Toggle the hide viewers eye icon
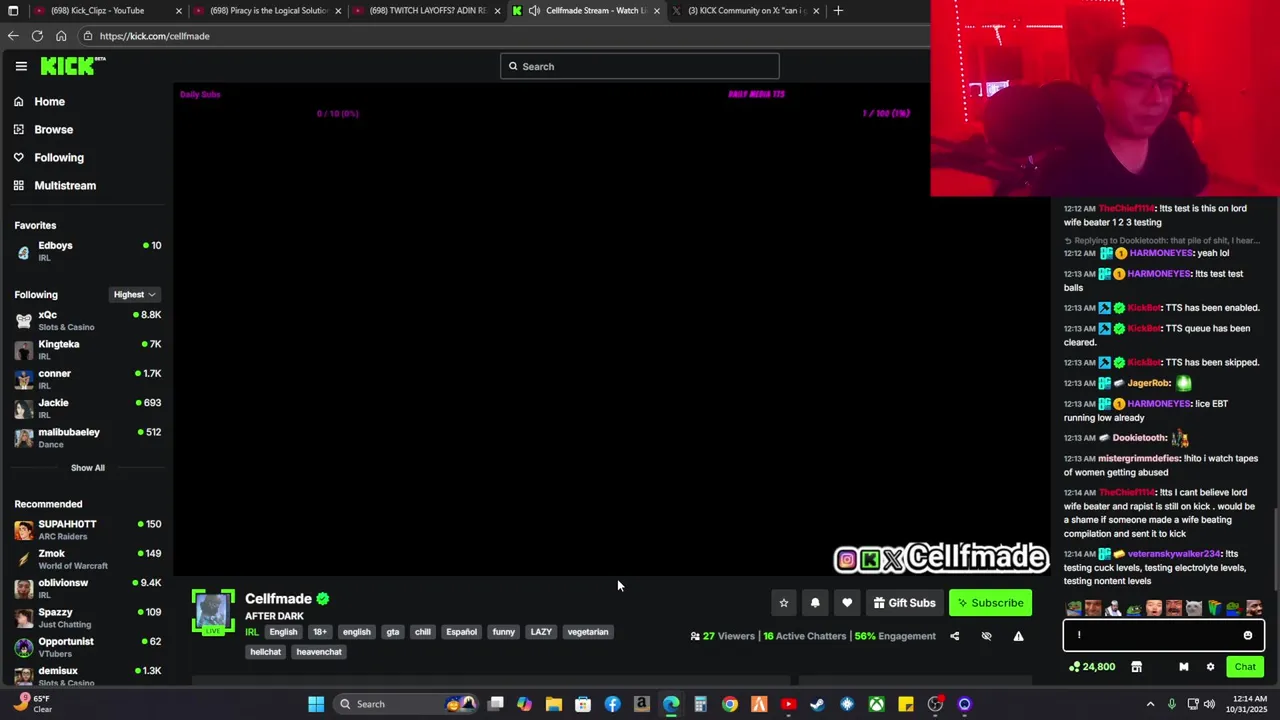 click(x=986, y=636)
